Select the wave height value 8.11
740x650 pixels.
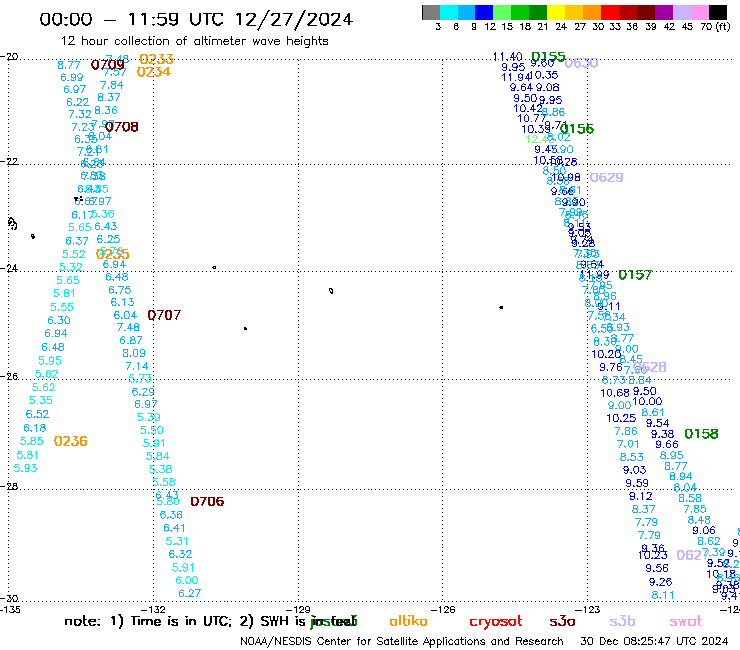coord(663,595)
